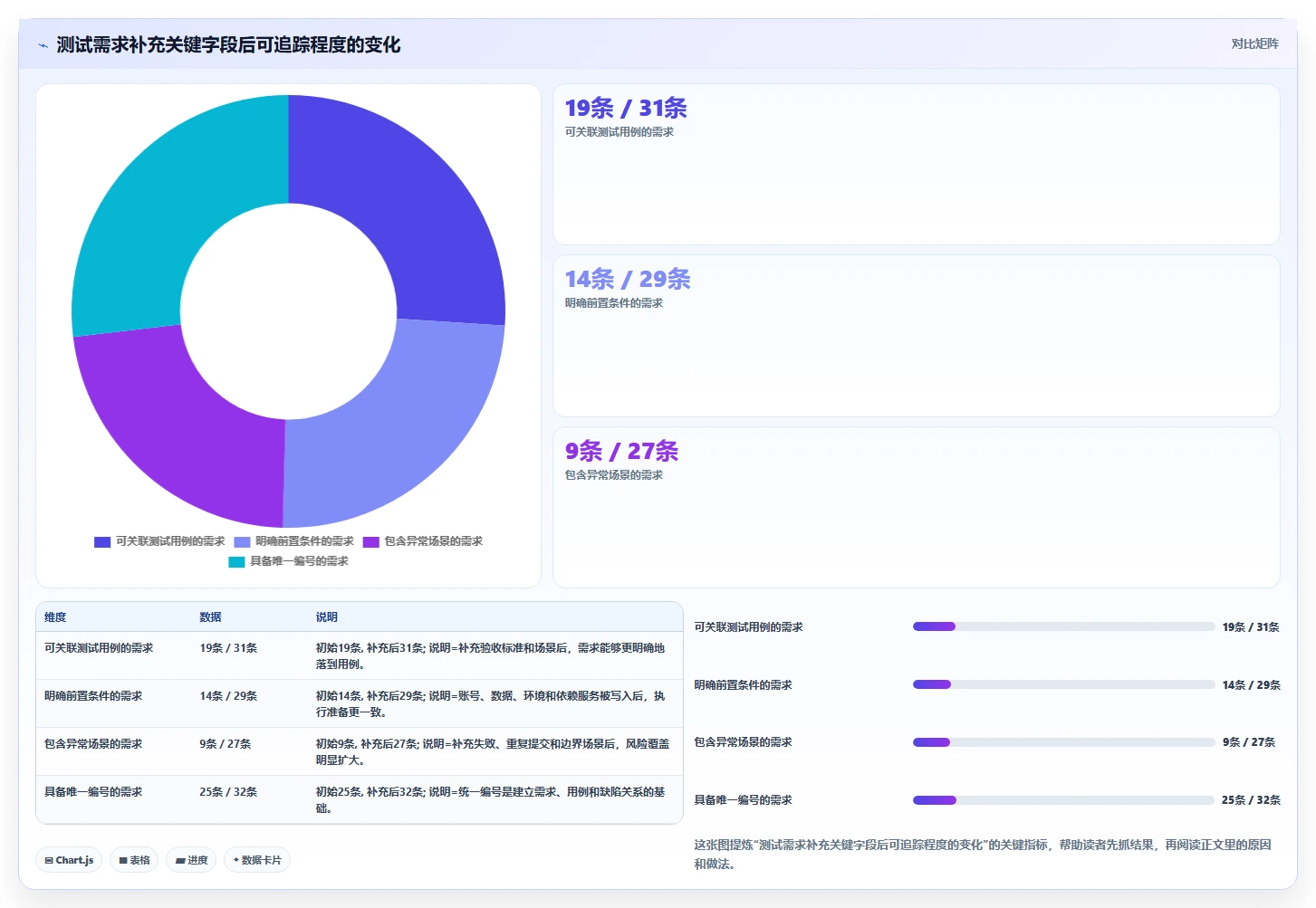
Task: Select table cell 14条 / 29条
Action: [x=228, y=696]
